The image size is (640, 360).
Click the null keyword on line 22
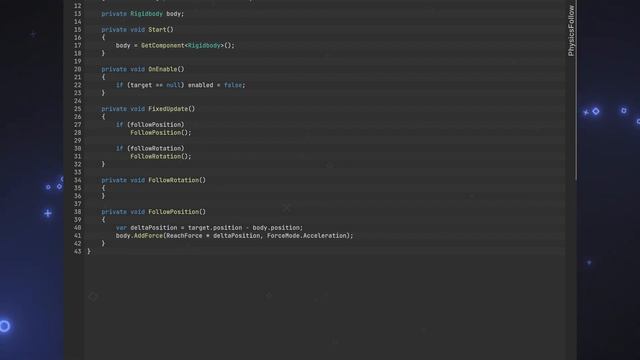click(x=173, y=85)
